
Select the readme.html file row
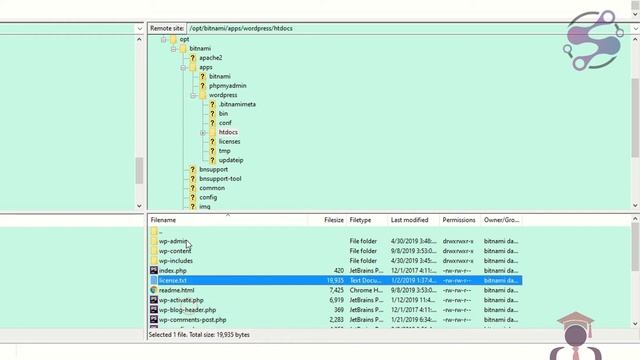click(x=335, y=290)
